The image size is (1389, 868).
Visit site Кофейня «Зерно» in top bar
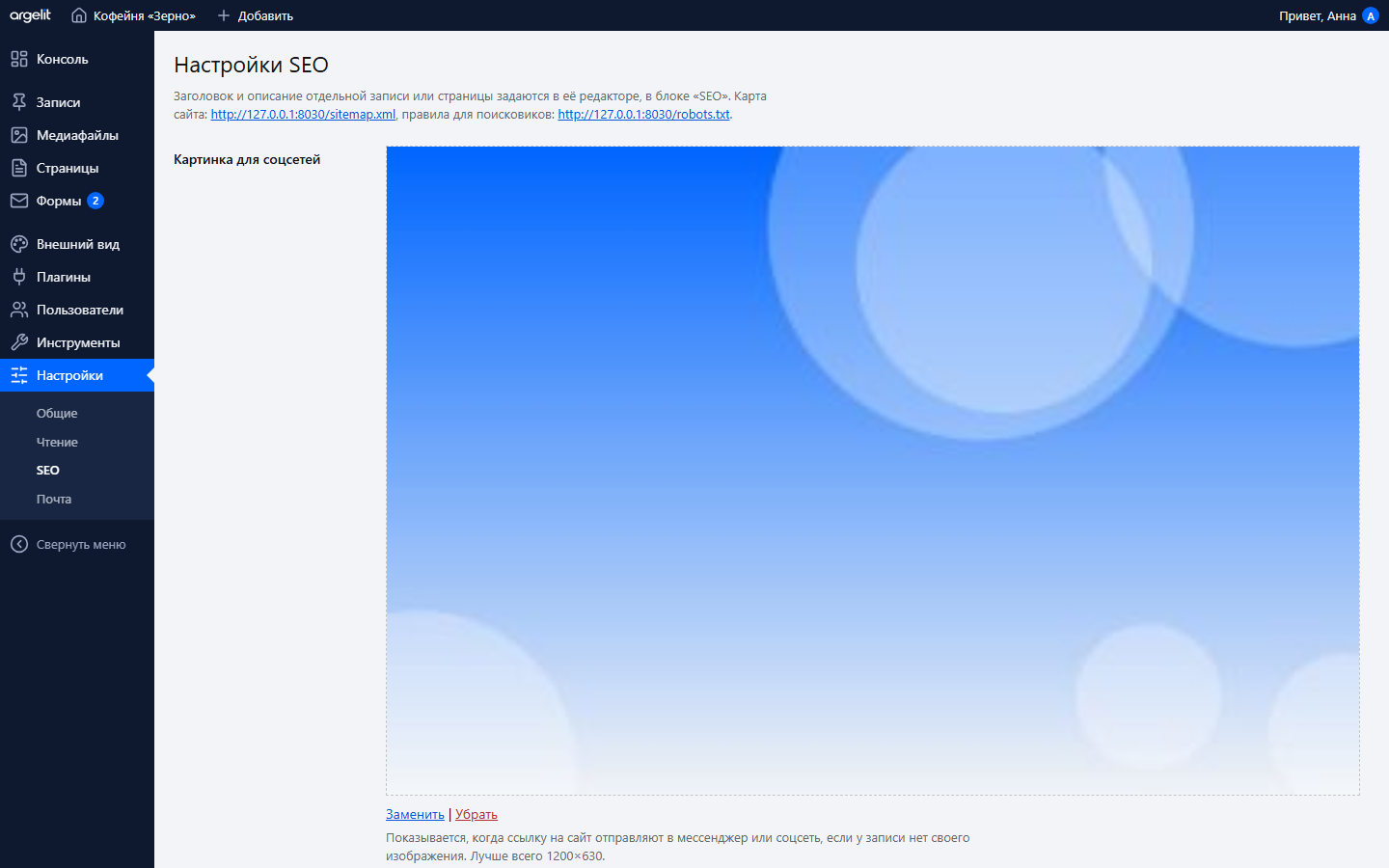[x=133, y=15]
